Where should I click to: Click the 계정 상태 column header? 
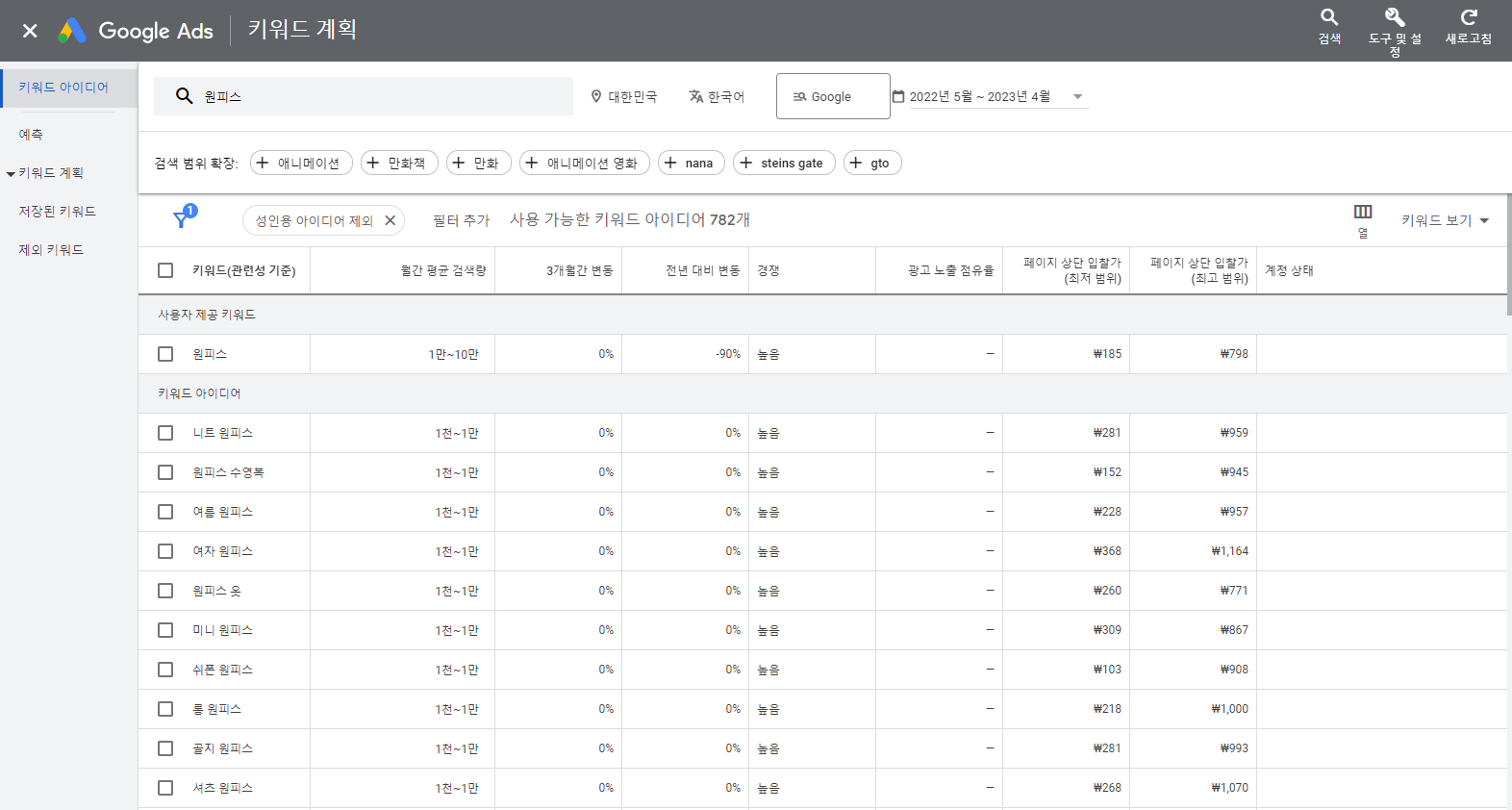tap(1289, 270)
